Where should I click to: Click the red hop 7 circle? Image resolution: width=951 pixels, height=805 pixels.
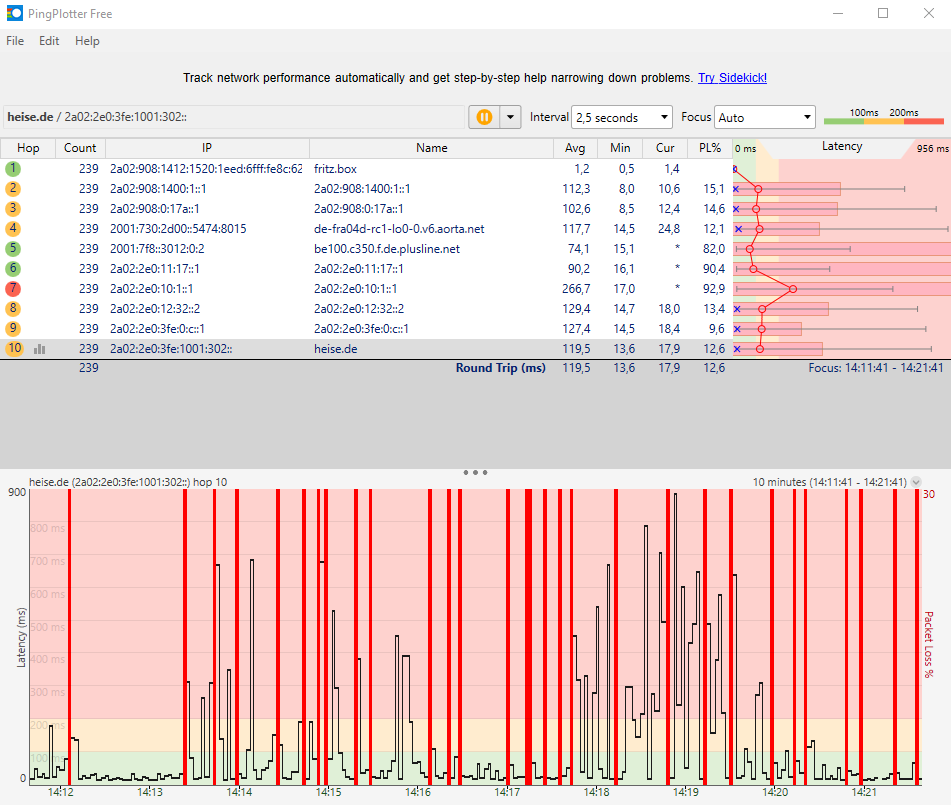tap(13, 289)
